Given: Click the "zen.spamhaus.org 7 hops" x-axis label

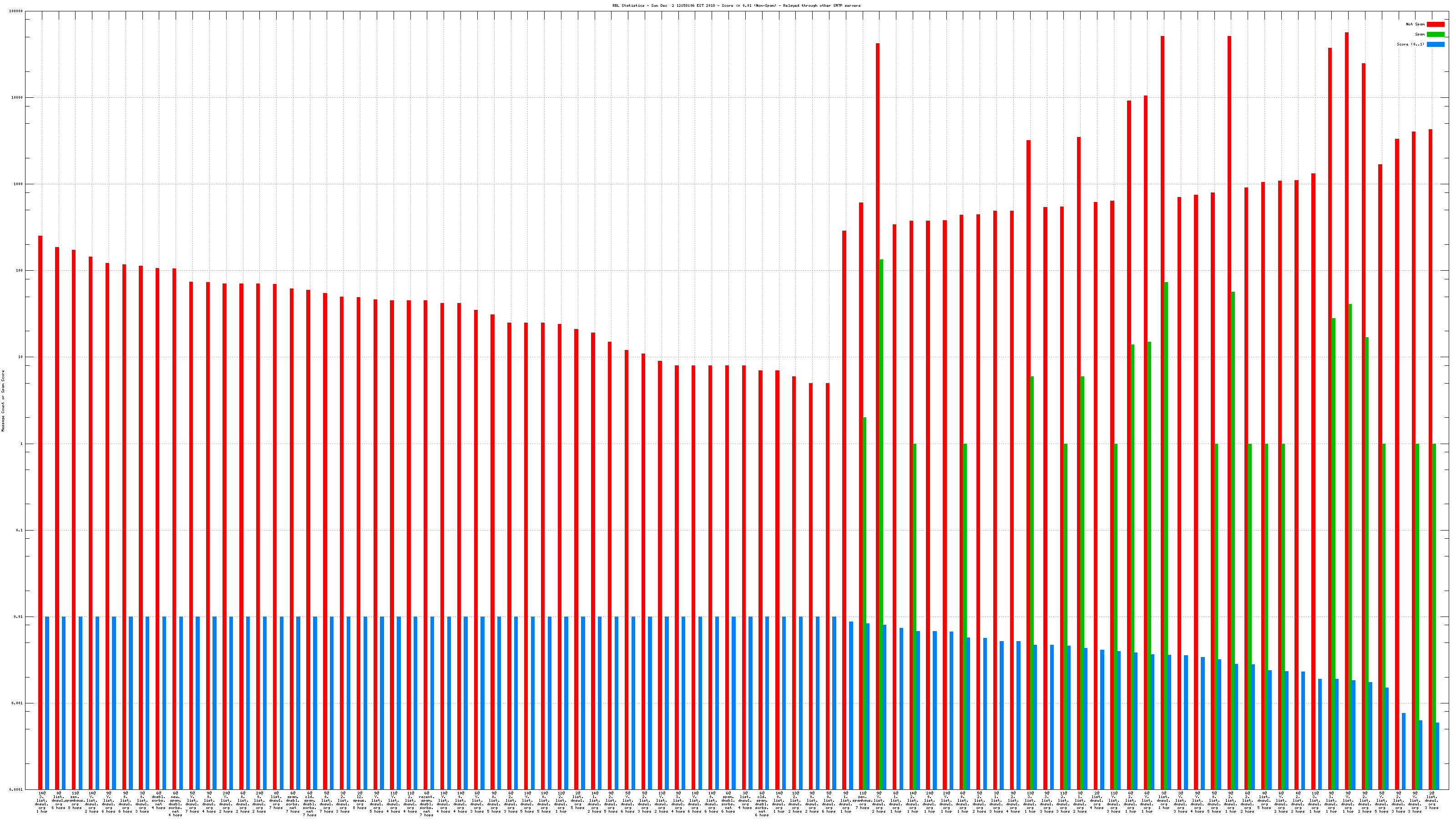Looking at the screenshot, I should [863, 800].
